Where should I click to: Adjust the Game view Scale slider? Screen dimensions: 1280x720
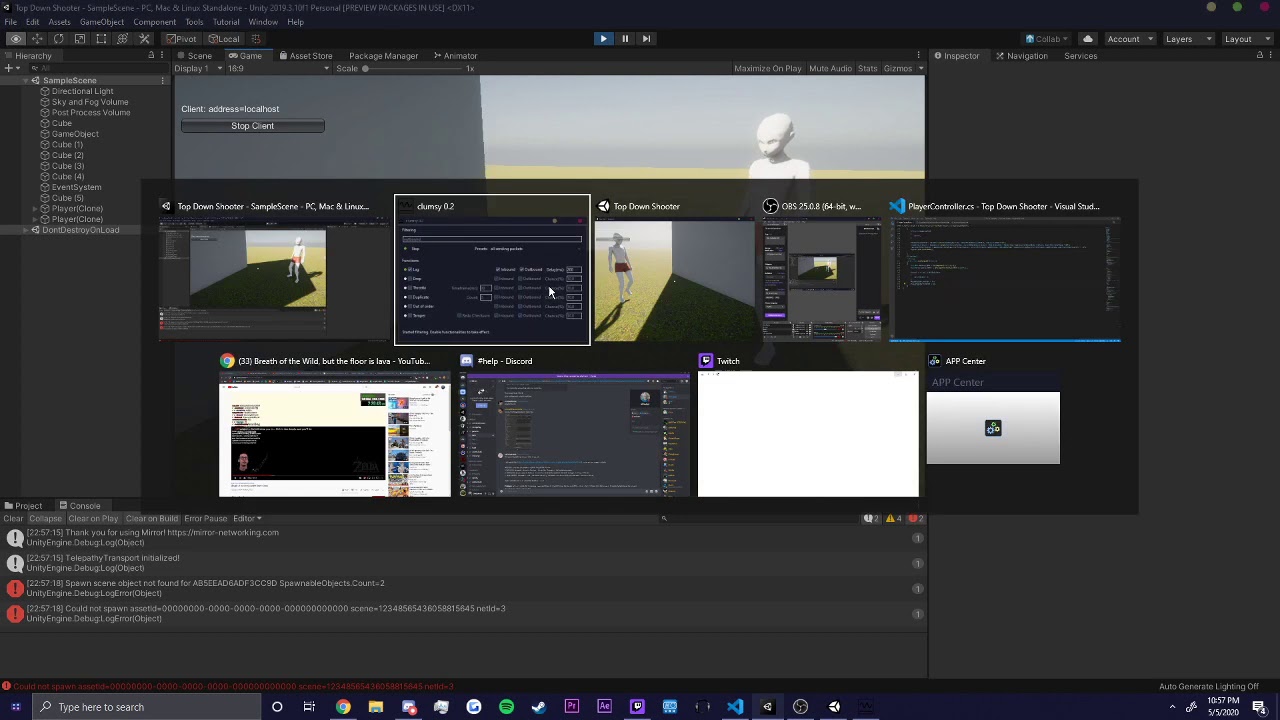pos(366,68)
